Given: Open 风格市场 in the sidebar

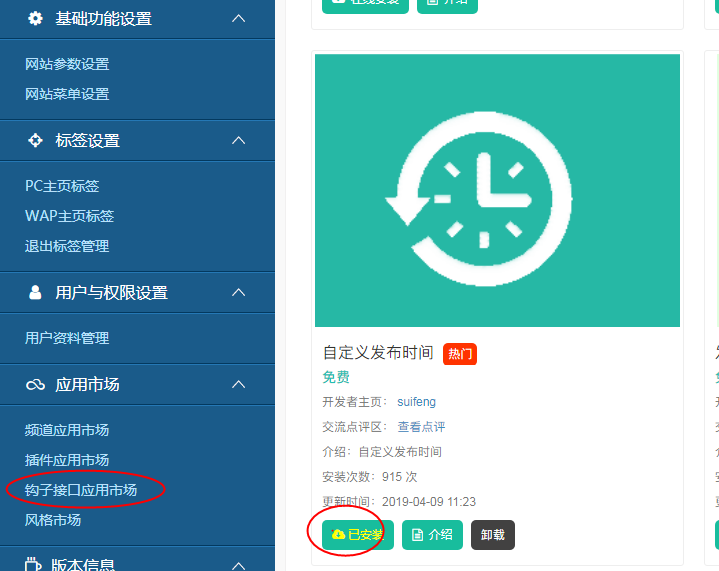Looking at the screenshot, I should 53,520.
